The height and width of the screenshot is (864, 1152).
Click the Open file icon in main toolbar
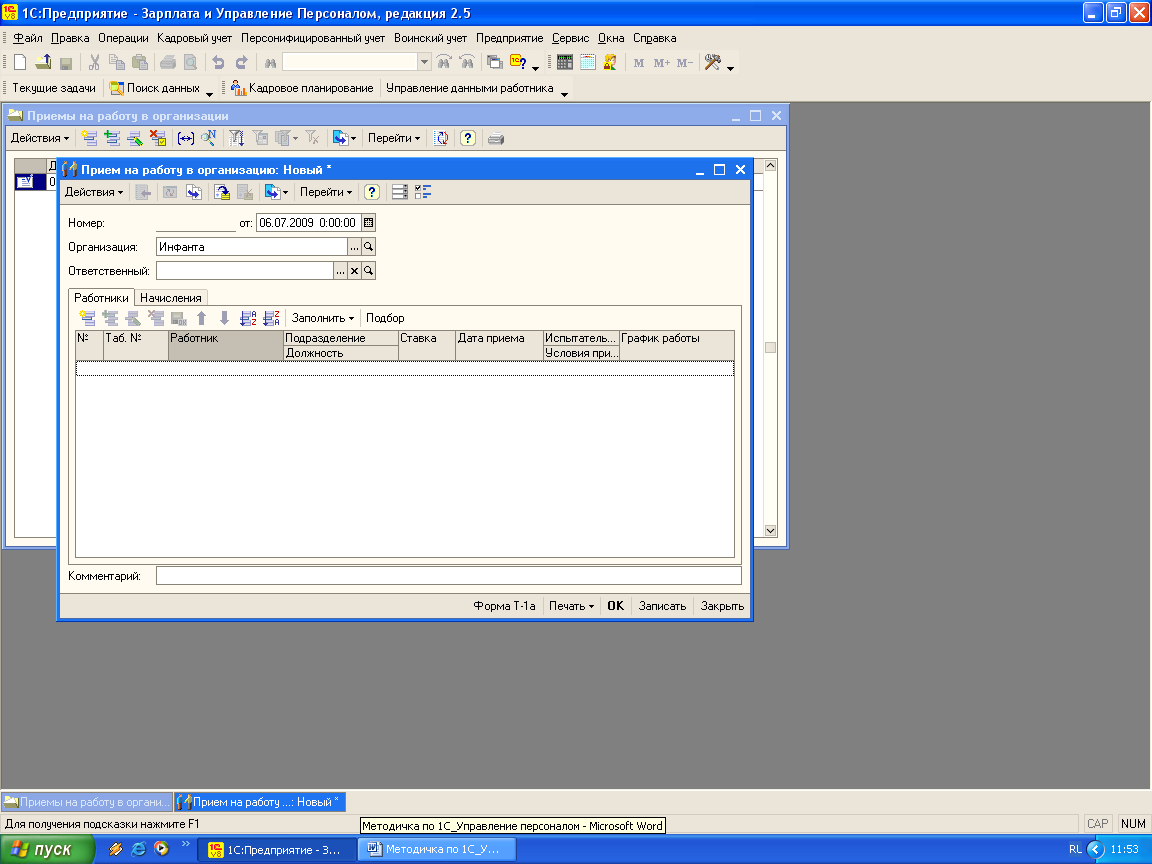pos(43,62)
